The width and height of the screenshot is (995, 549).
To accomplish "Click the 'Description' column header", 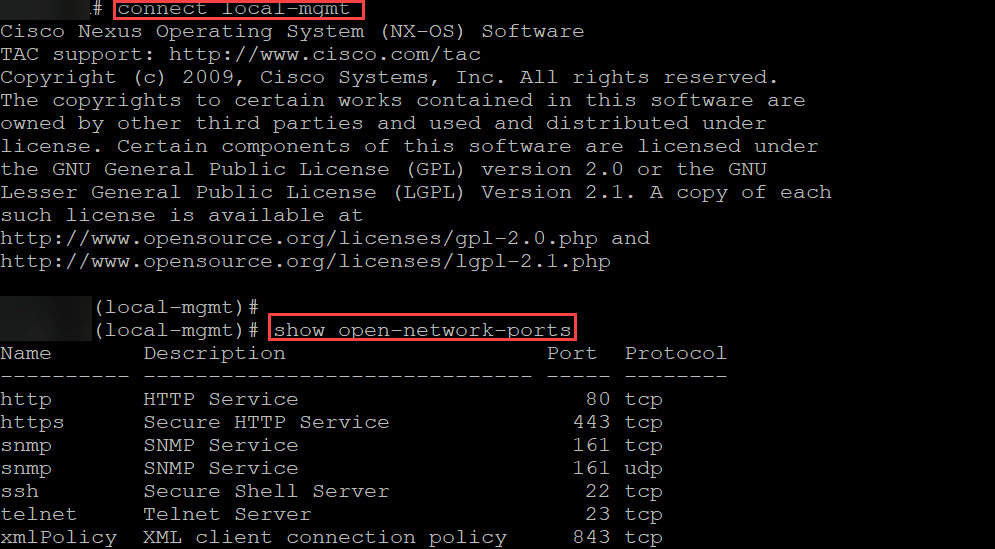I will click(x=214, y=354).
